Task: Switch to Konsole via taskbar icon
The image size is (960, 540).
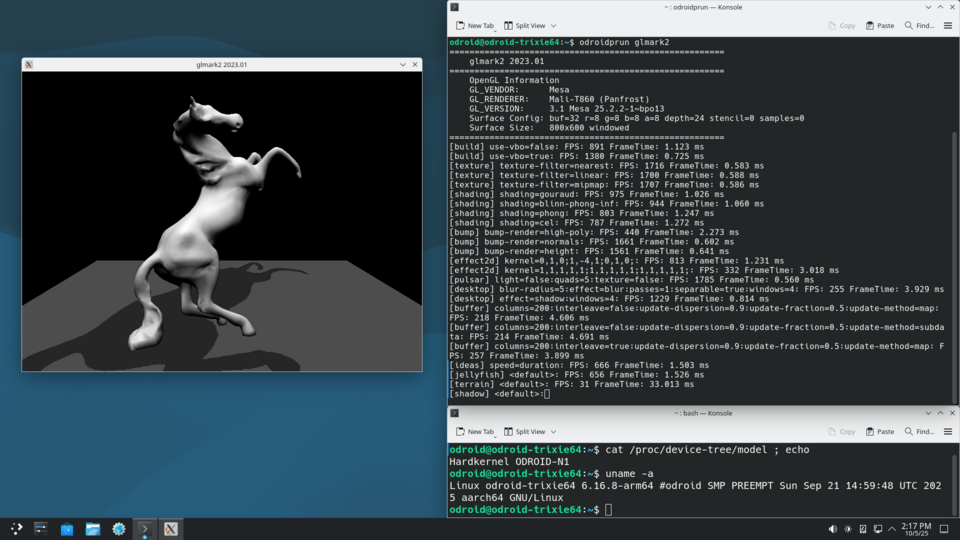Action: click(145, 528)
